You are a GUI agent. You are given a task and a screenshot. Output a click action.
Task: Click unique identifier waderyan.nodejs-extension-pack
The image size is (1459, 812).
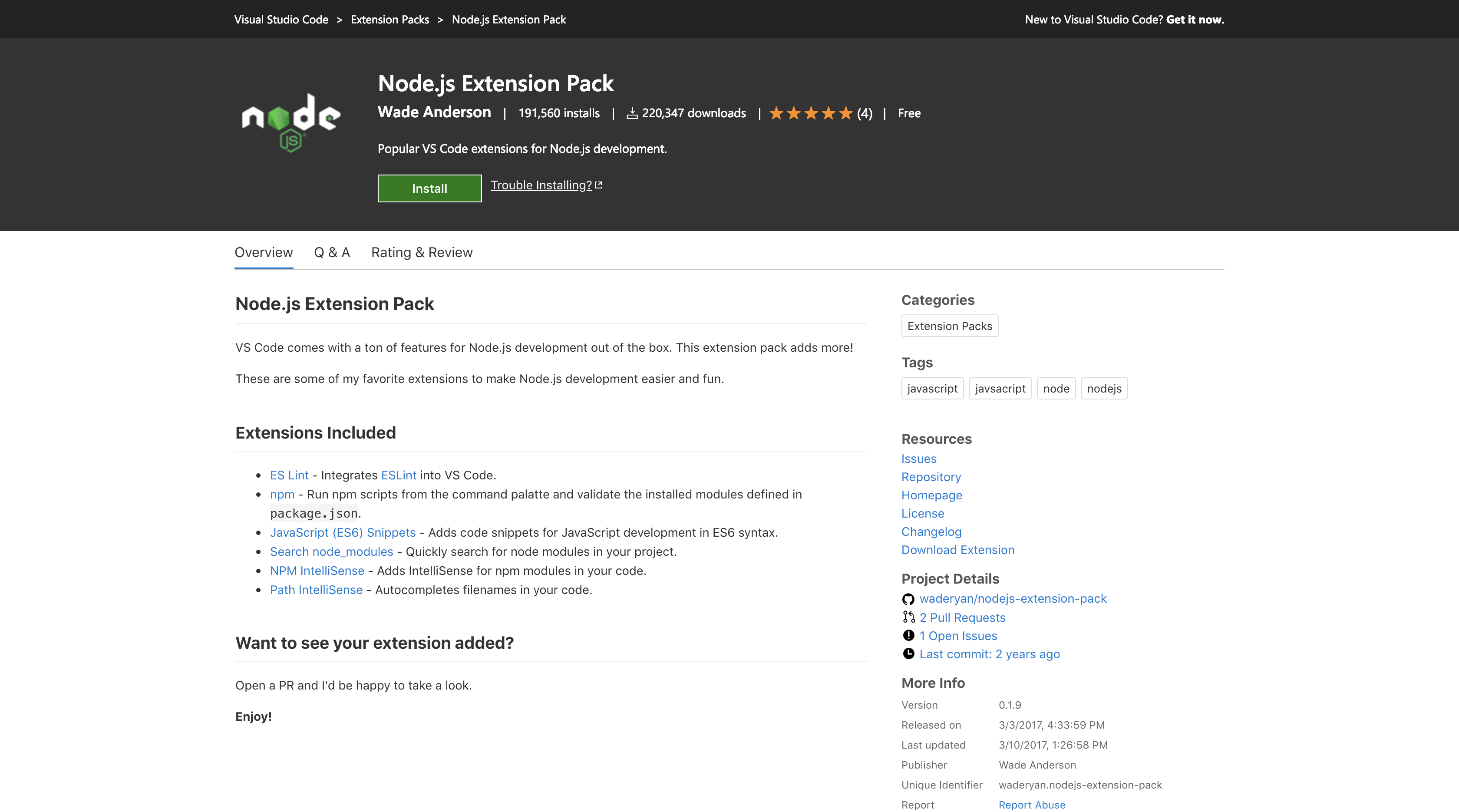click(1080, 785)
